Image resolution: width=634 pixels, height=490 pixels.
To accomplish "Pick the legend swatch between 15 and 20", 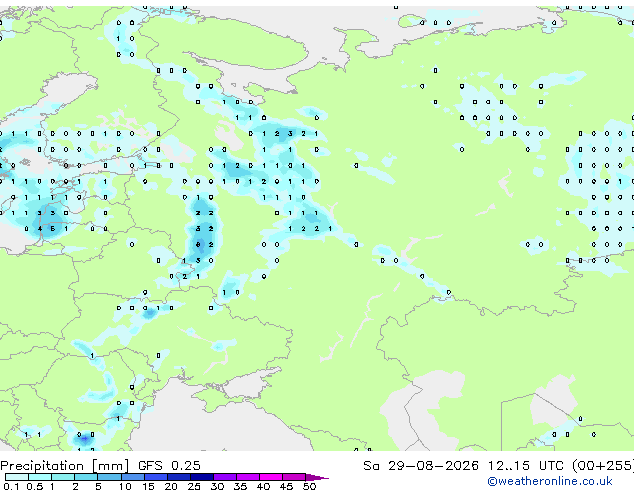I will pyautogui.click(x=156, y=477).
